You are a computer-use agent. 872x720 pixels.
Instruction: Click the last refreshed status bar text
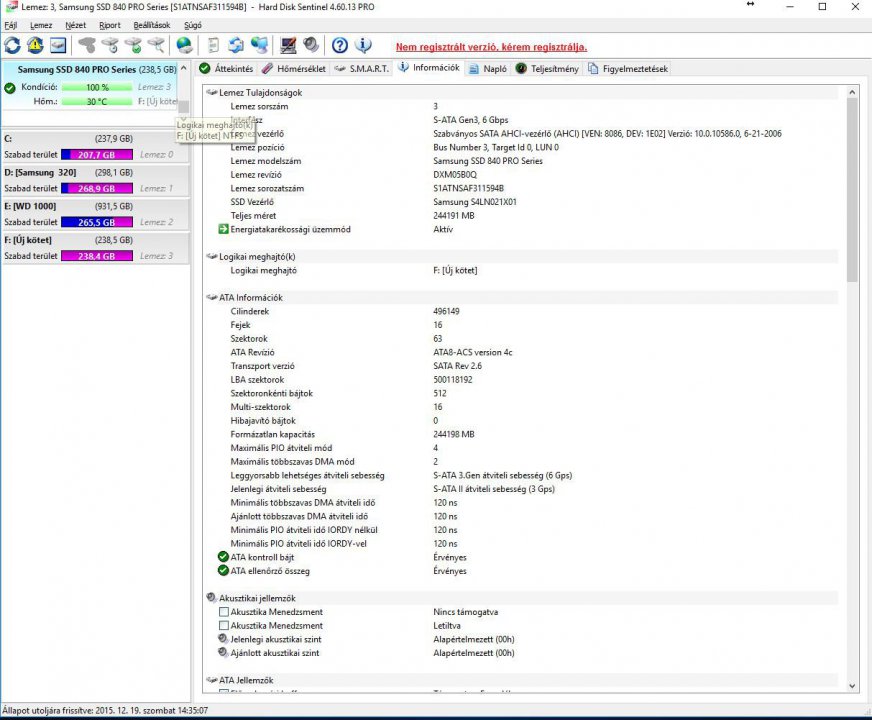pyautogui.click(x=105, y=711)
